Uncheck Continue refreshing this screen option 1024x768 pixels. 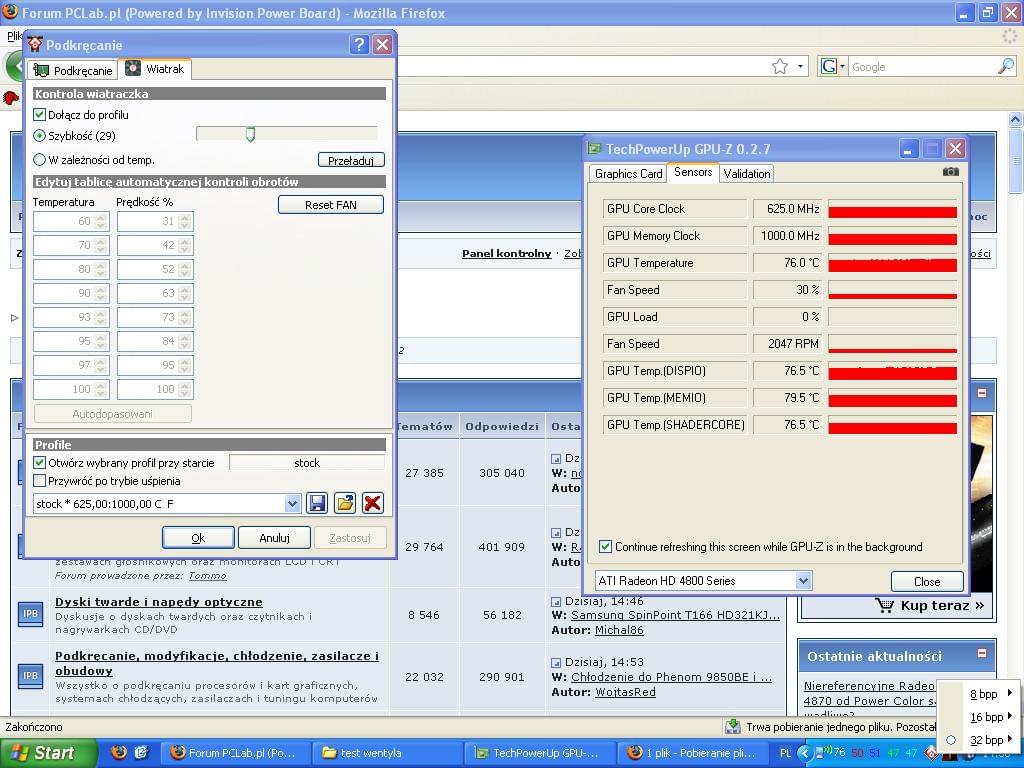point(605,547)
